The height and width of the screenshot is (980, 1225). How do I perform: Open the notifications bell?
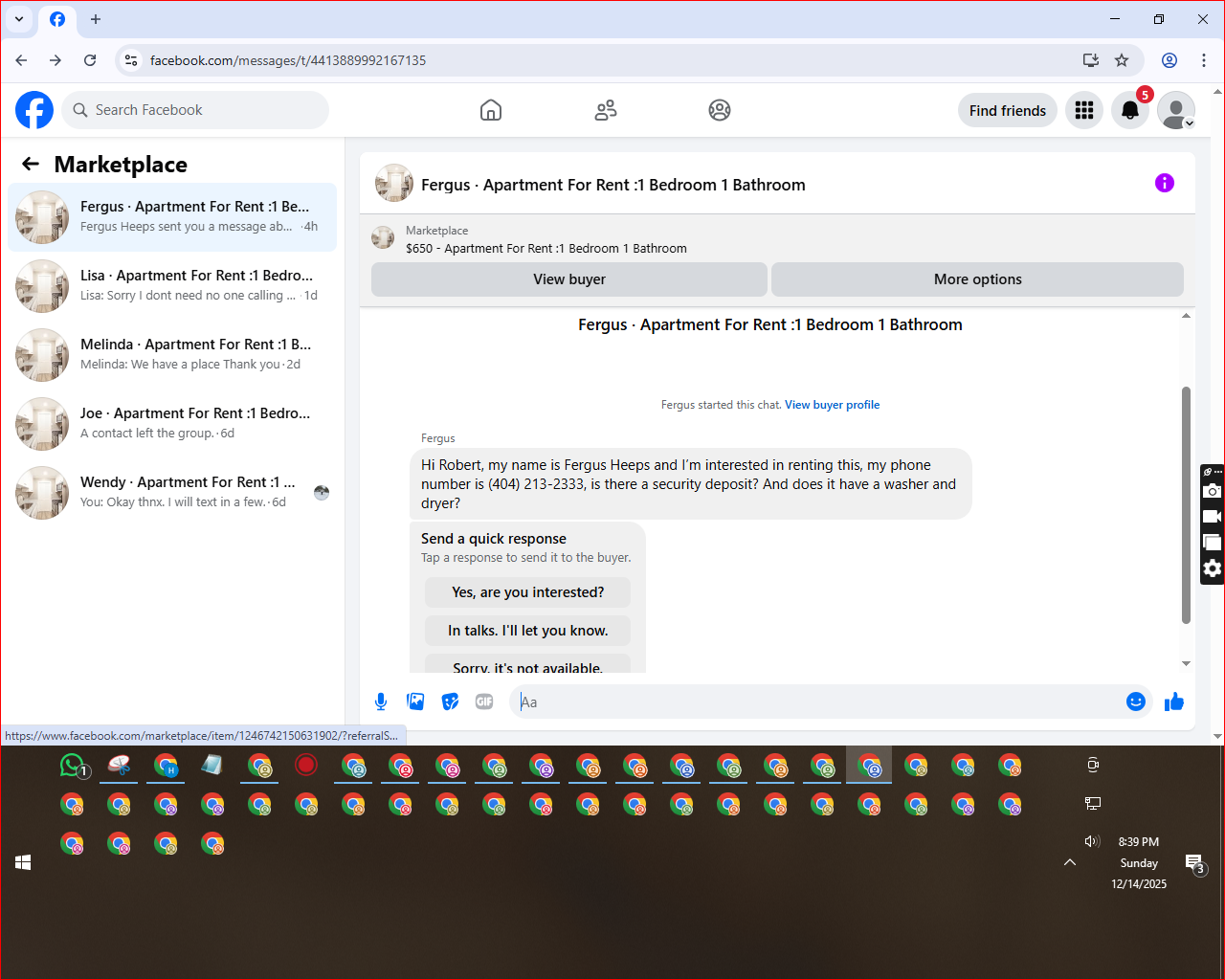(1130, 111)
